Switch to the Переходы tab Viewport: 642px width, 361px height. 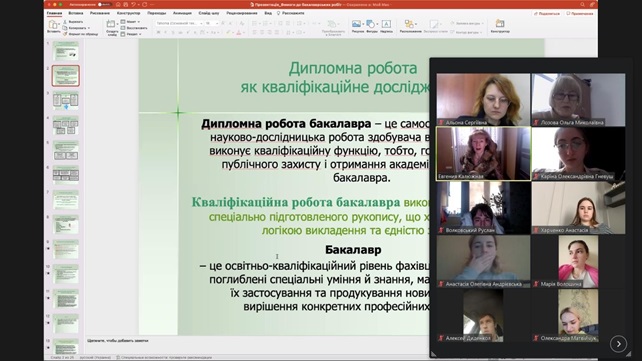pyautogui.click(x=156, y=13)
